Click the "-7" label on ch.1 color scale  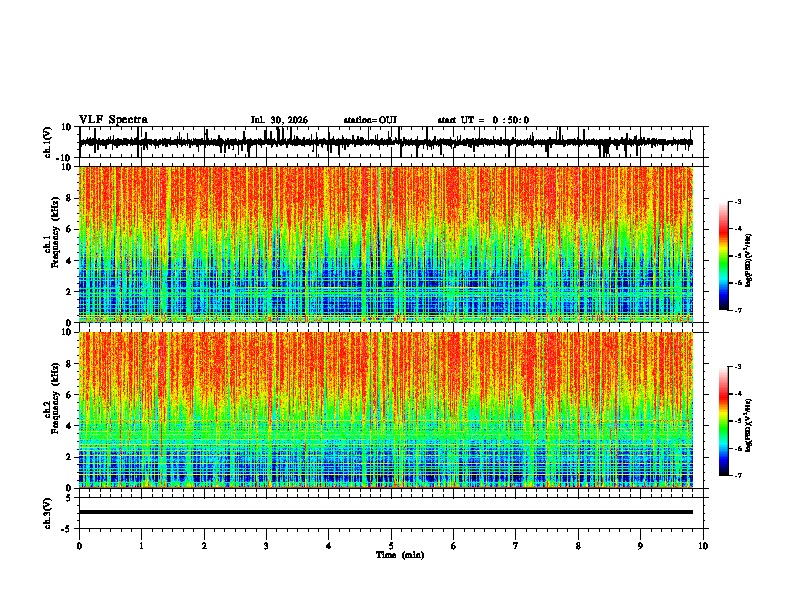pyautogui.click(x=738, y=310)
